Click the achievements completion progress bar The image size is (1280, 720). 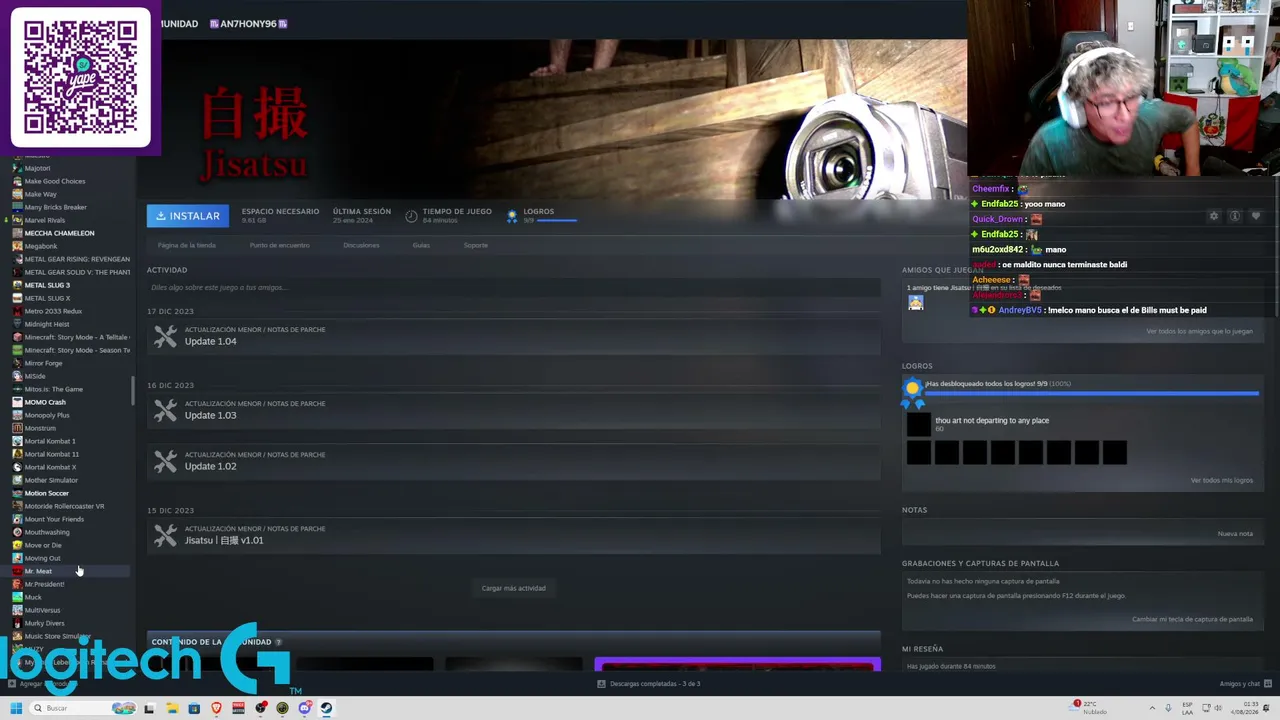click(x=1091, y=394)
